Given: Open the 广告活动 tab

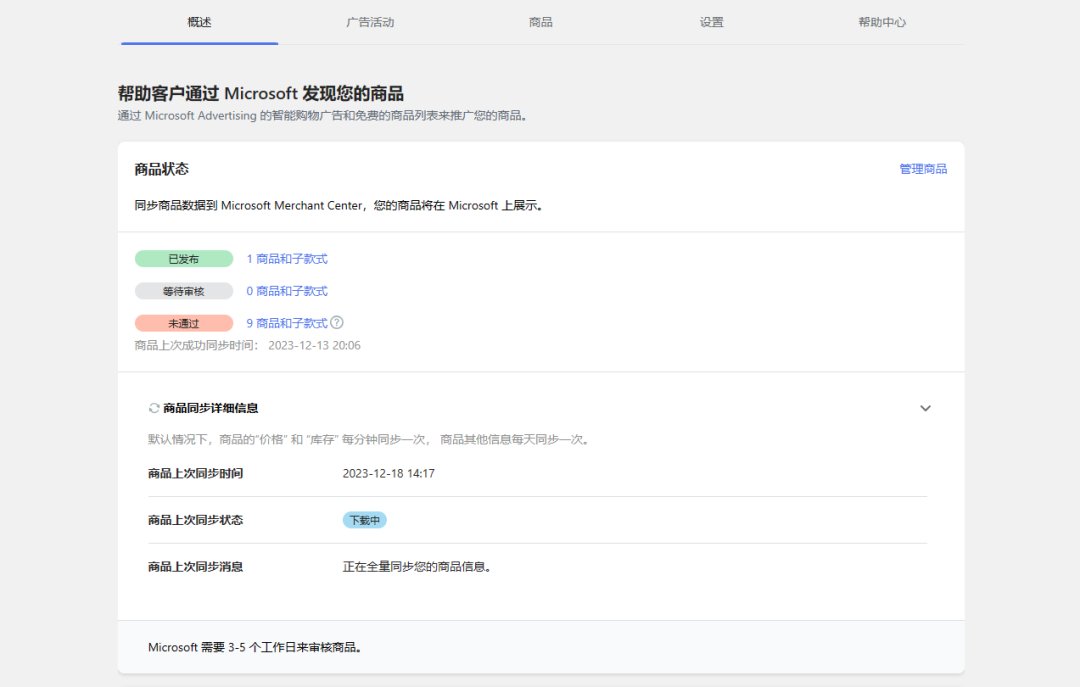Looking at the screenshot, I should pyautogui.click(x=370, y=22).
